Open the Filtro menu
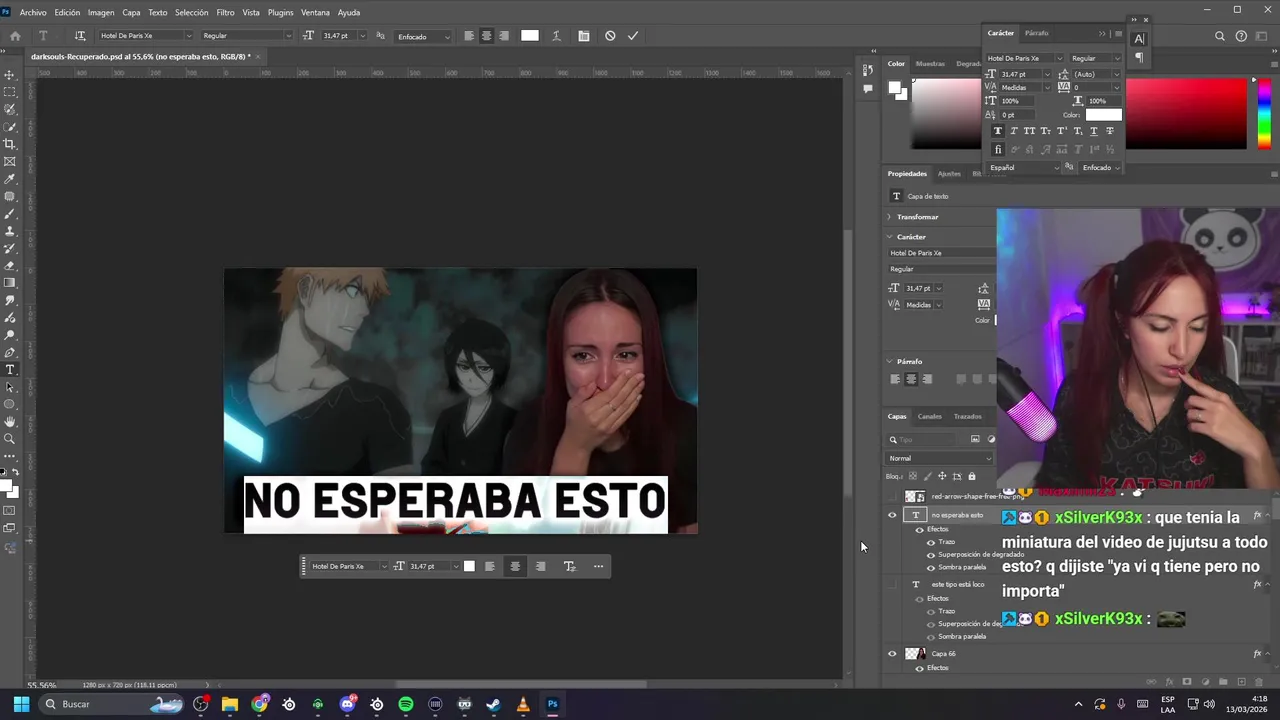This screenshot has width=1280, height=720. (x=225, y=12)
